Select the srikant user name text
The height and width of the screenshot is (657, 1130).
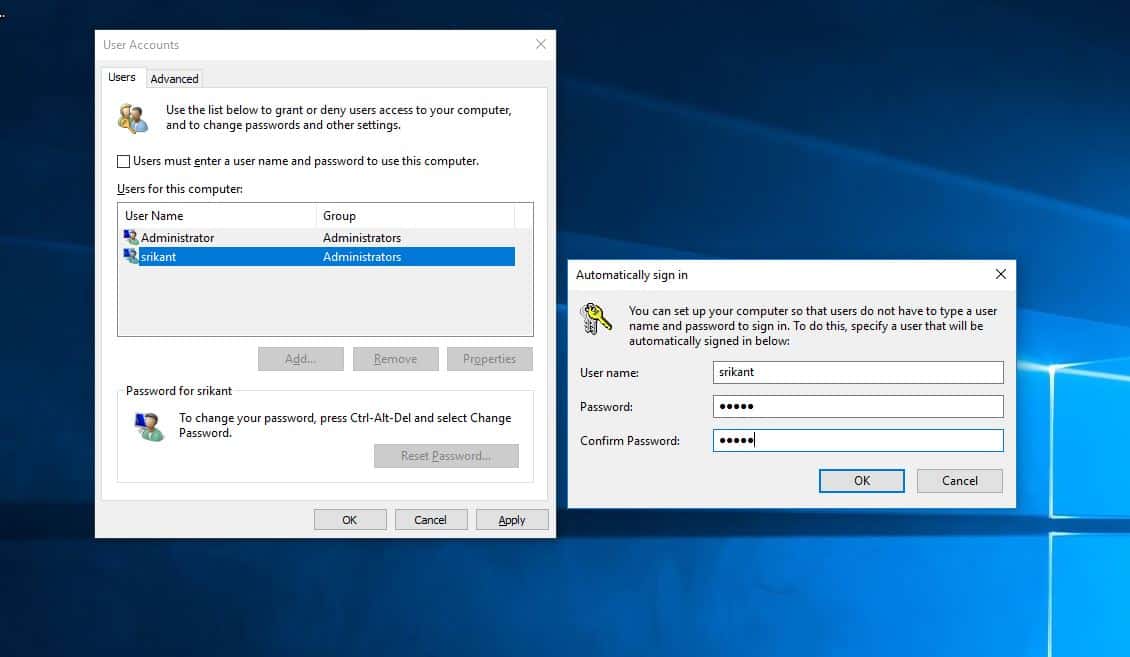tap(158, 256)
